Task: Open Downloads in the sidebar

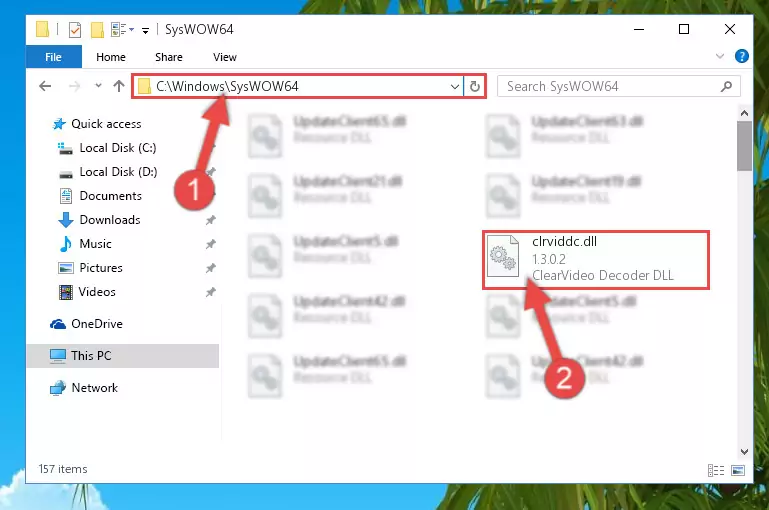Action: (100, 220)
